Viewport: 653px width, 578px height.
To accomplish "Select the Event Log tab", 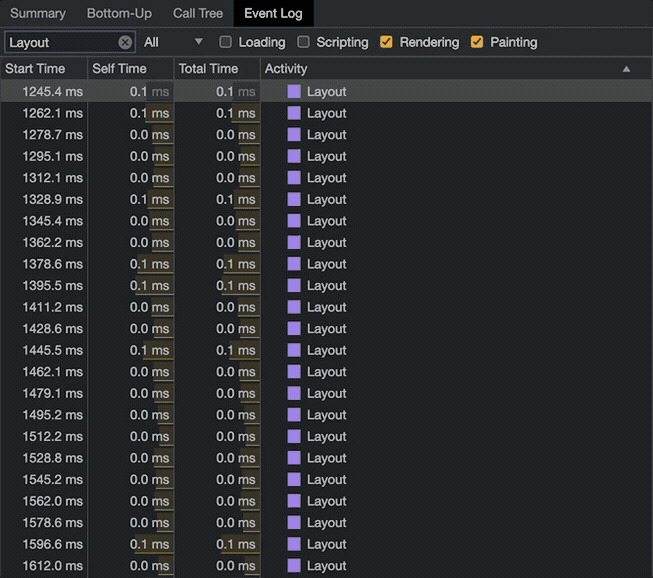I will click(273, 13).
